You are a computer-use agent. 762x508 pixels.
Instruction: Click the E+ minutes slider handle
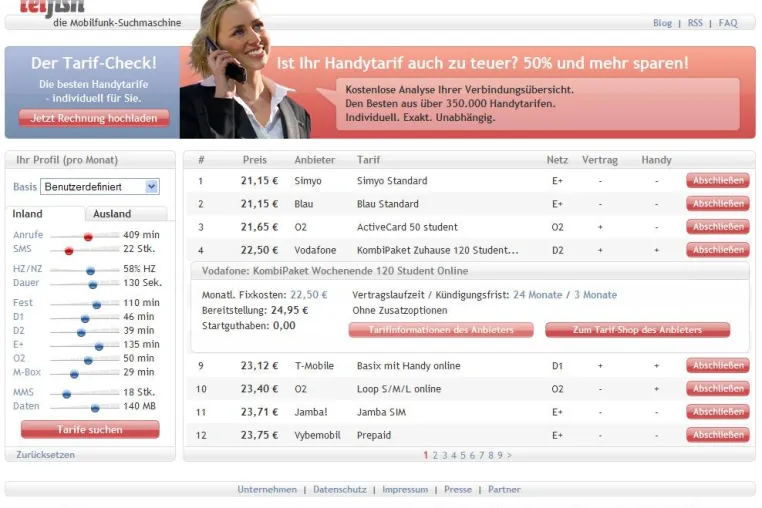(x=99, y=347)
